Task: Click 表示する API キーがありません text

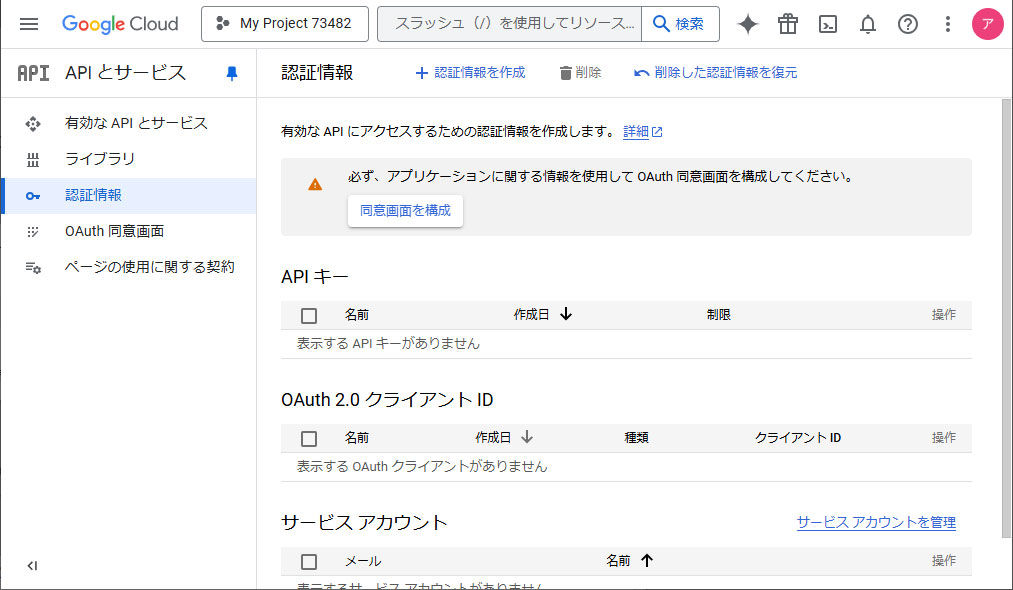Action: 388,344
